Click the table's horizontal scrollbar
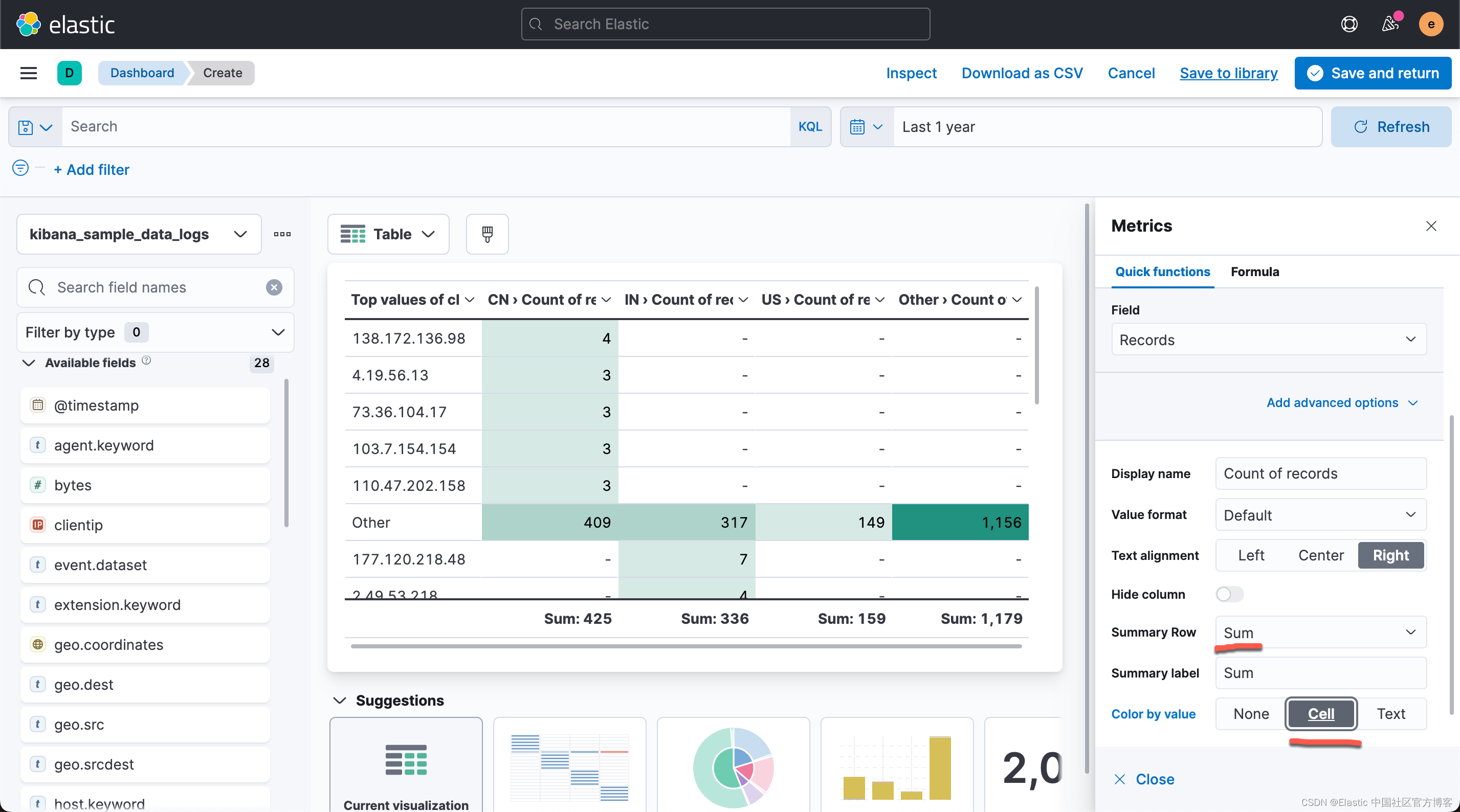Screen dimensions: 1460x812 click(686, 646)
